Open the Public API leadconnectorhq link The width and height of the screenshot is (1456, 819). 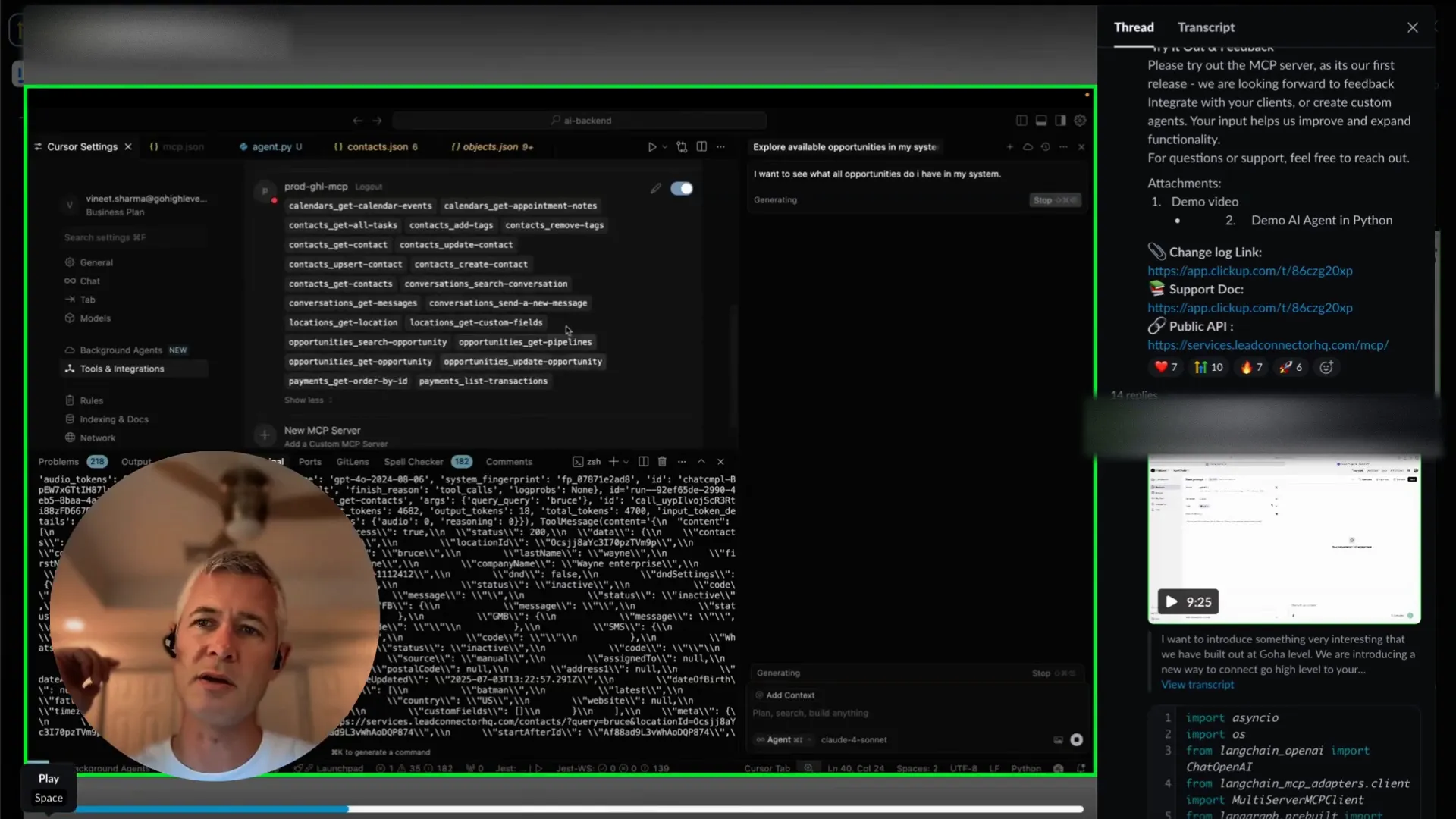click(x=1268, y=345)
